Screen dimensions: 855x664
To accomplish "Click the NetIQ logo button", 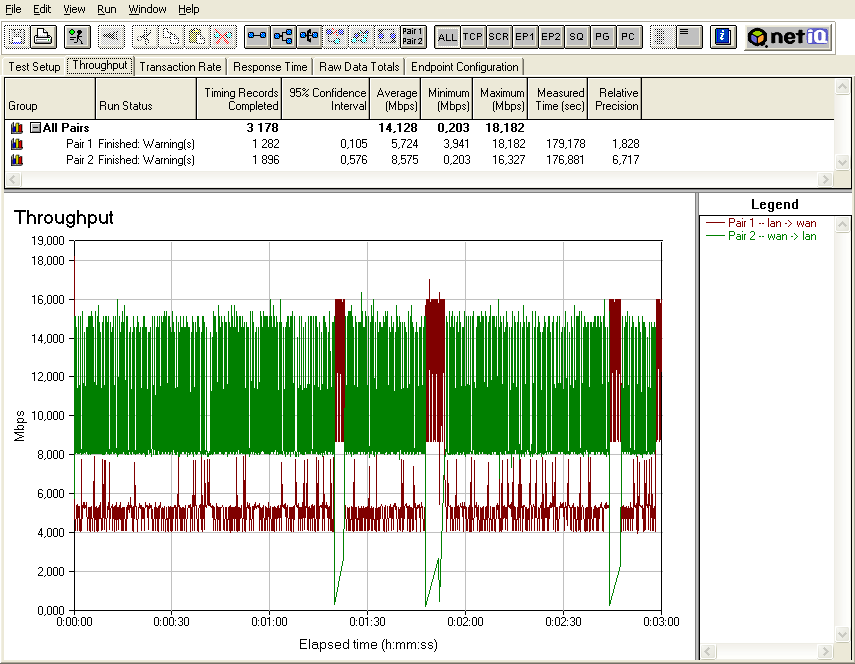I will click(787, 37).
